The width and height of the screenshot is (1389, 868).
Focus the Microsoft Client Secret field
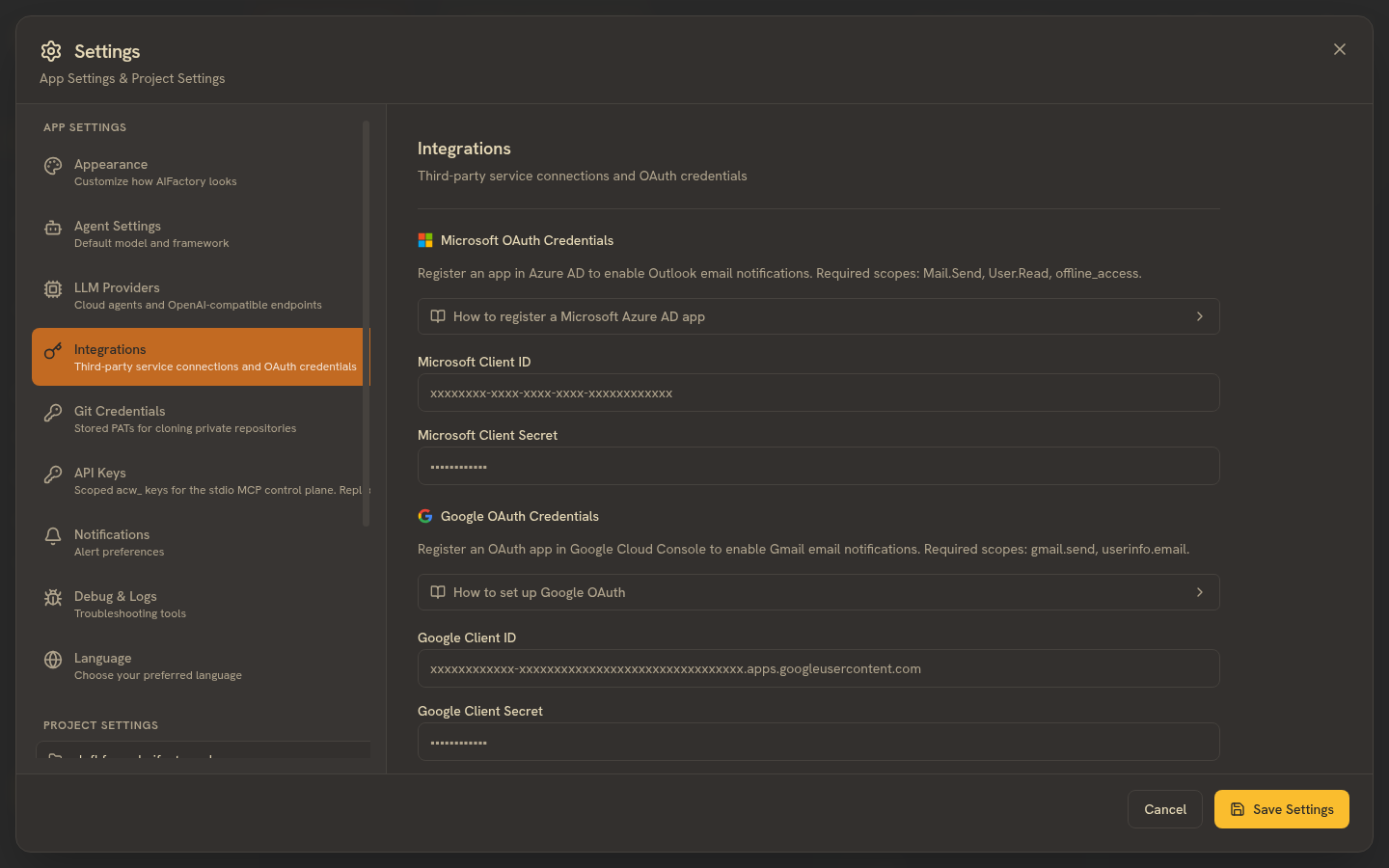pyautogui.click(x=819, y=466)
